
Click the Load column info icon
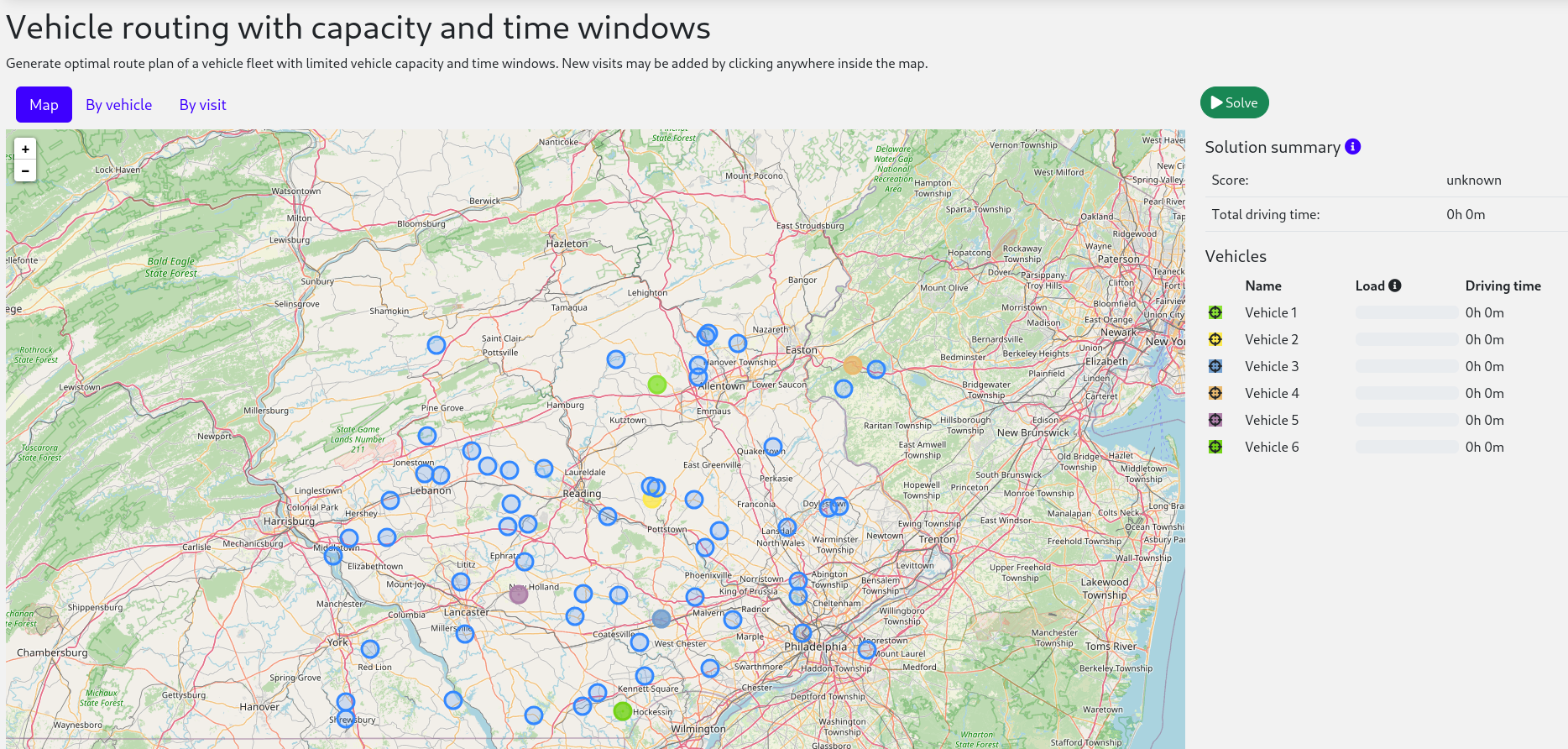coord(1395,285)
